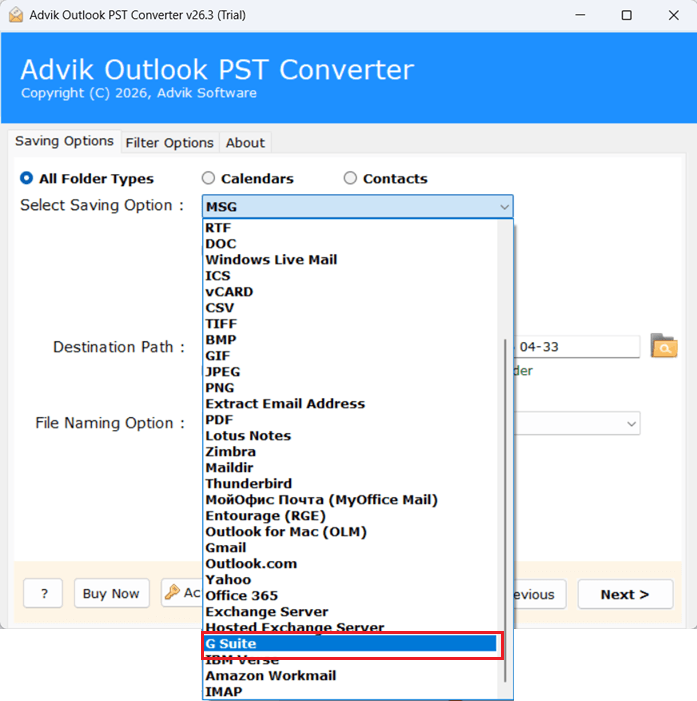Click the Buy Now button

[111, 593]
